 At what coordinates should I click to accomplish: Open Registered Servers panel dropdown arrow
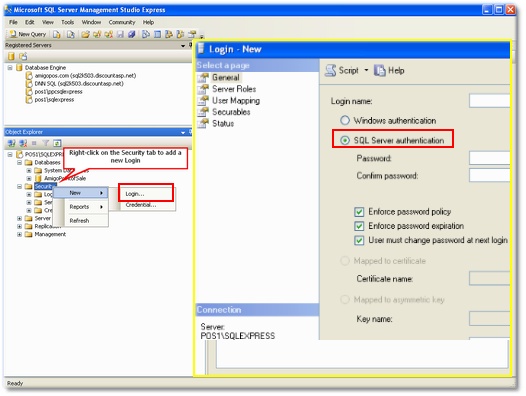(x=183, y=45)
